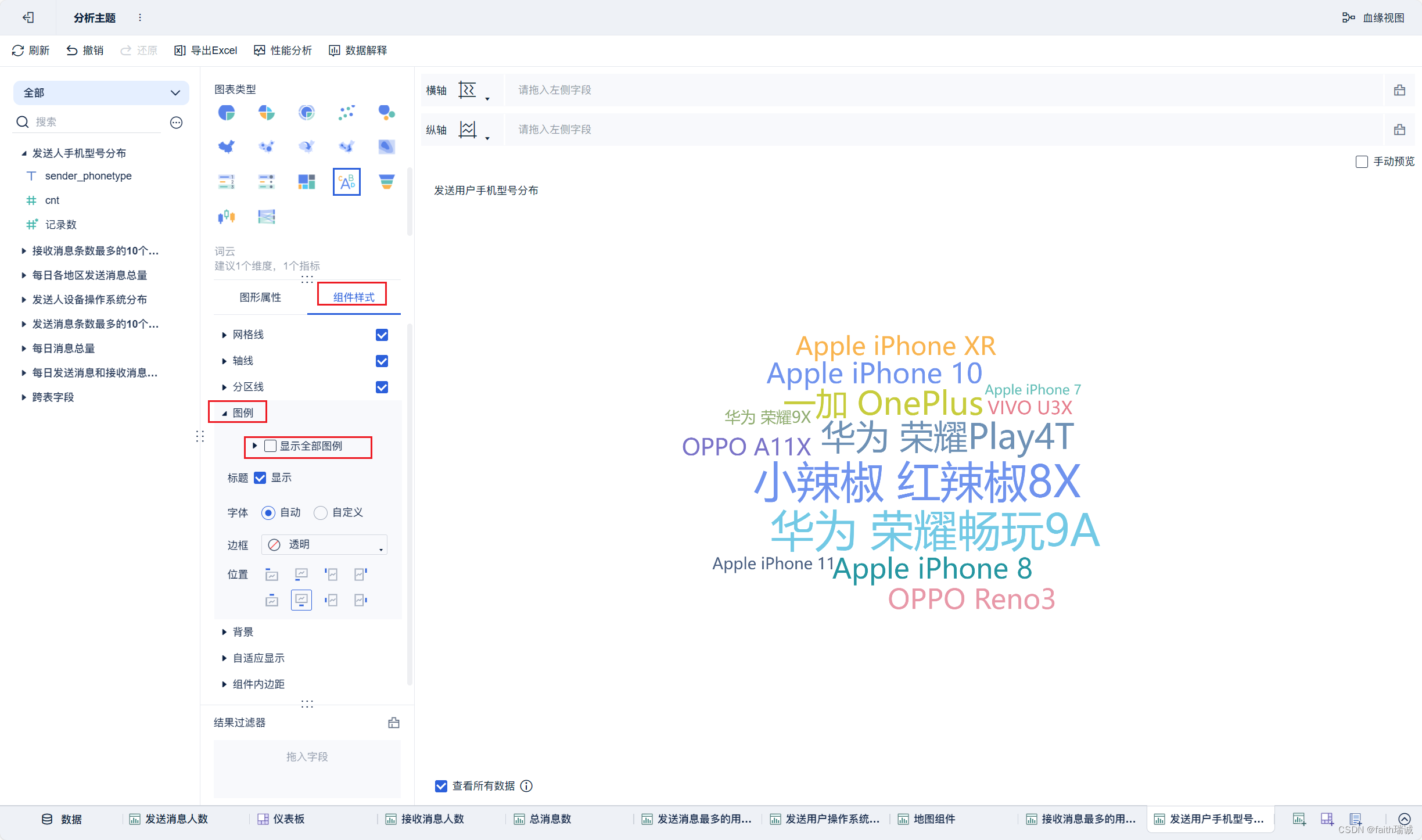Open the 边框 透明 border dropdown
The width and height of the screenshot is (1422, 840).
pos(324,545)
